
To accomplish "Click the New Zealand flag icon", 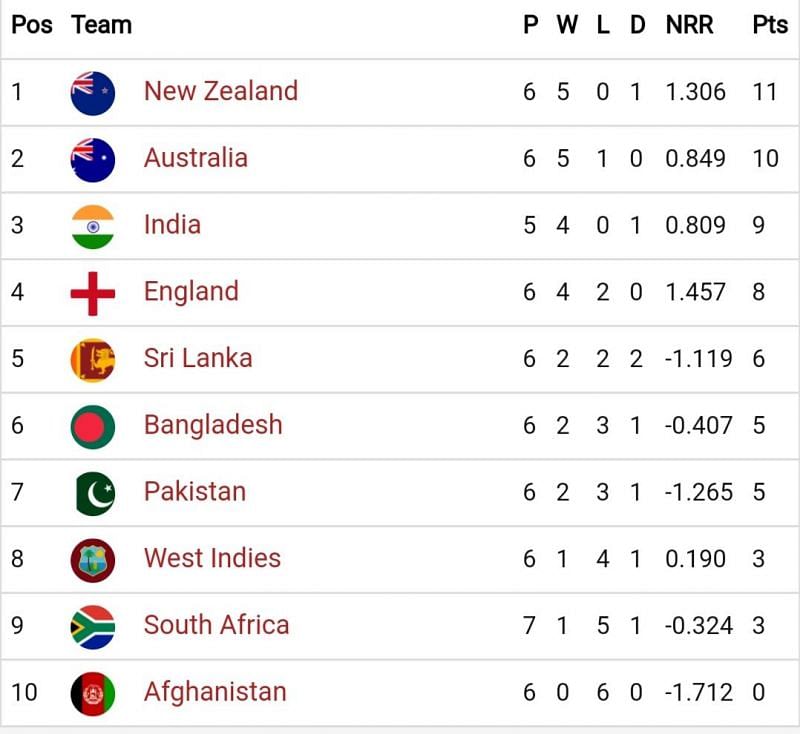I will click(x=93, y=93).
